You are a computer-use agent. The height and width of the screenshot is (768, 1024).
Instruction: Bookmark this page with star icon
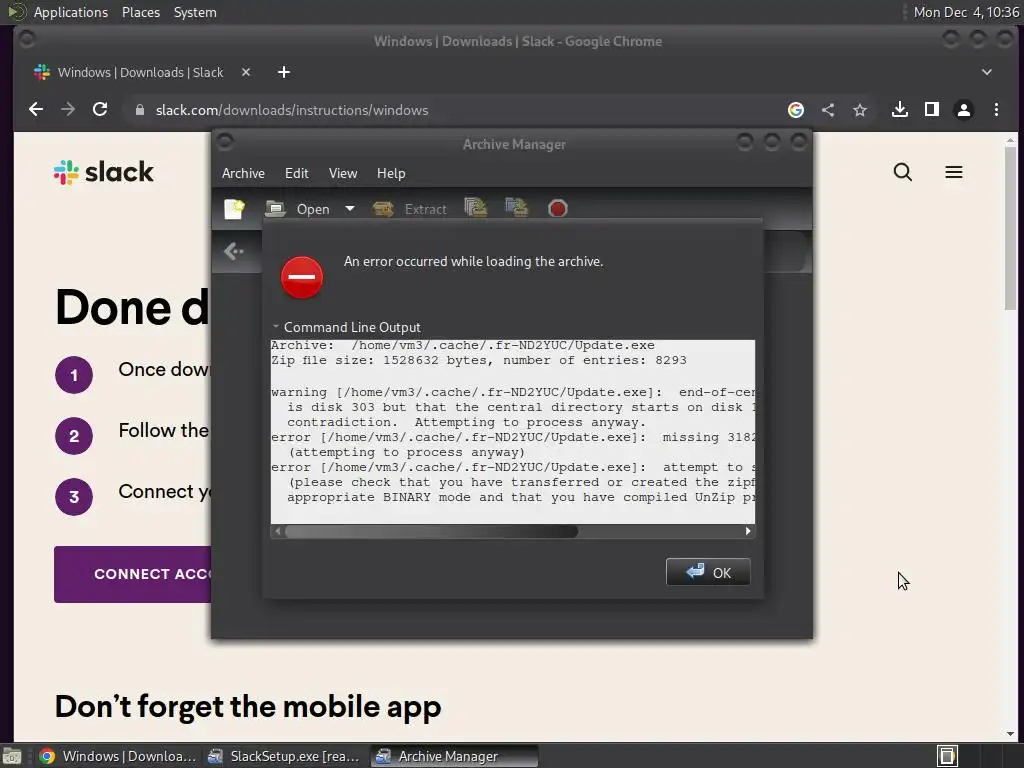coord(860,110)
